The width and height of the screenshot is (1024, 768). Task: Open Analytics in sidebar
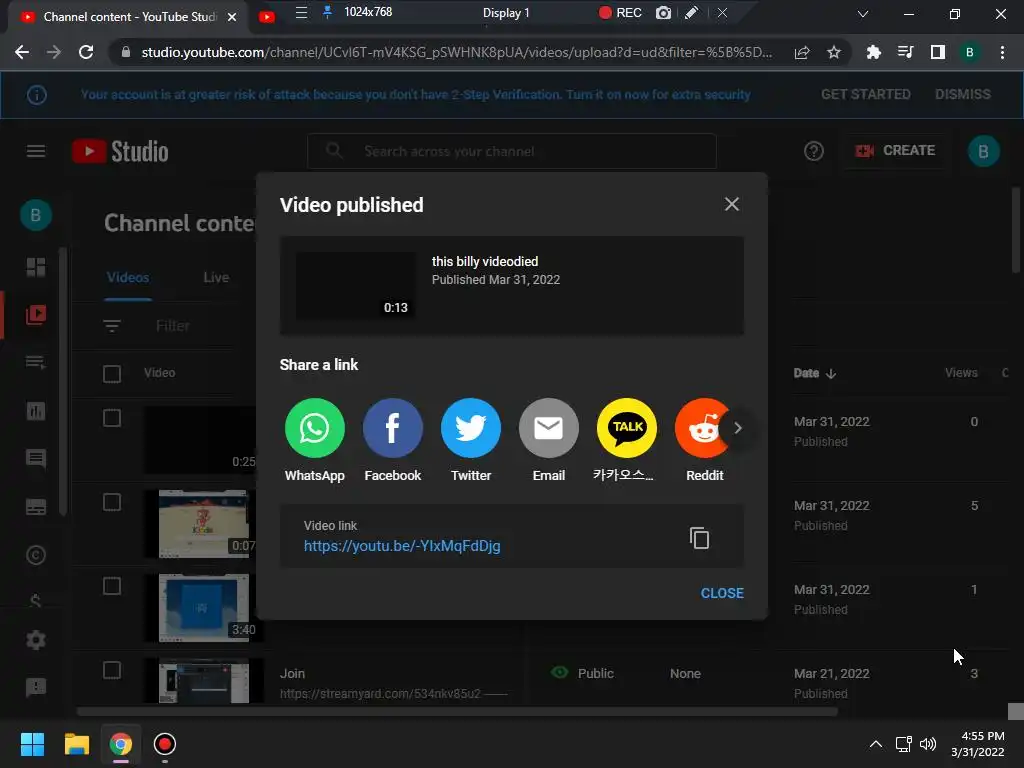[35, 411]
